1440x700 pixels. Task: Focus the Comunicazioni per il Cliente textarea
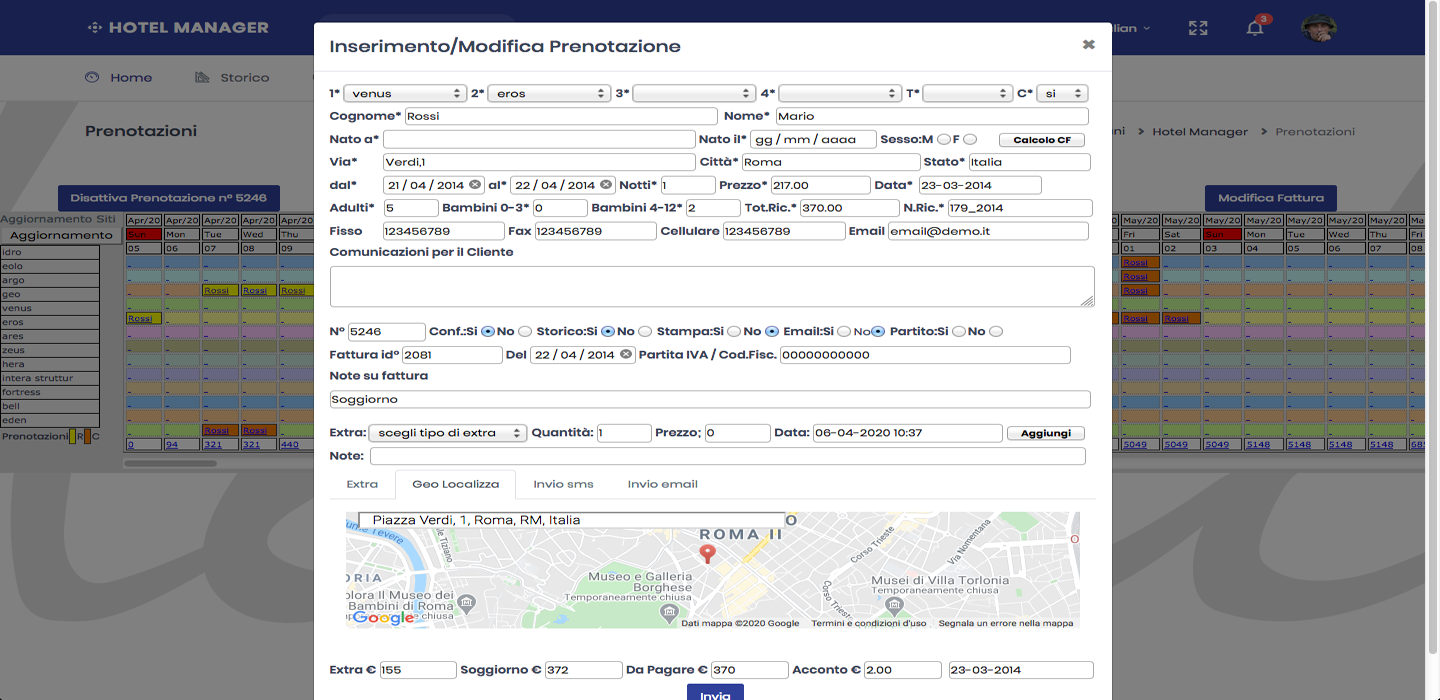(x=712, y=286)
